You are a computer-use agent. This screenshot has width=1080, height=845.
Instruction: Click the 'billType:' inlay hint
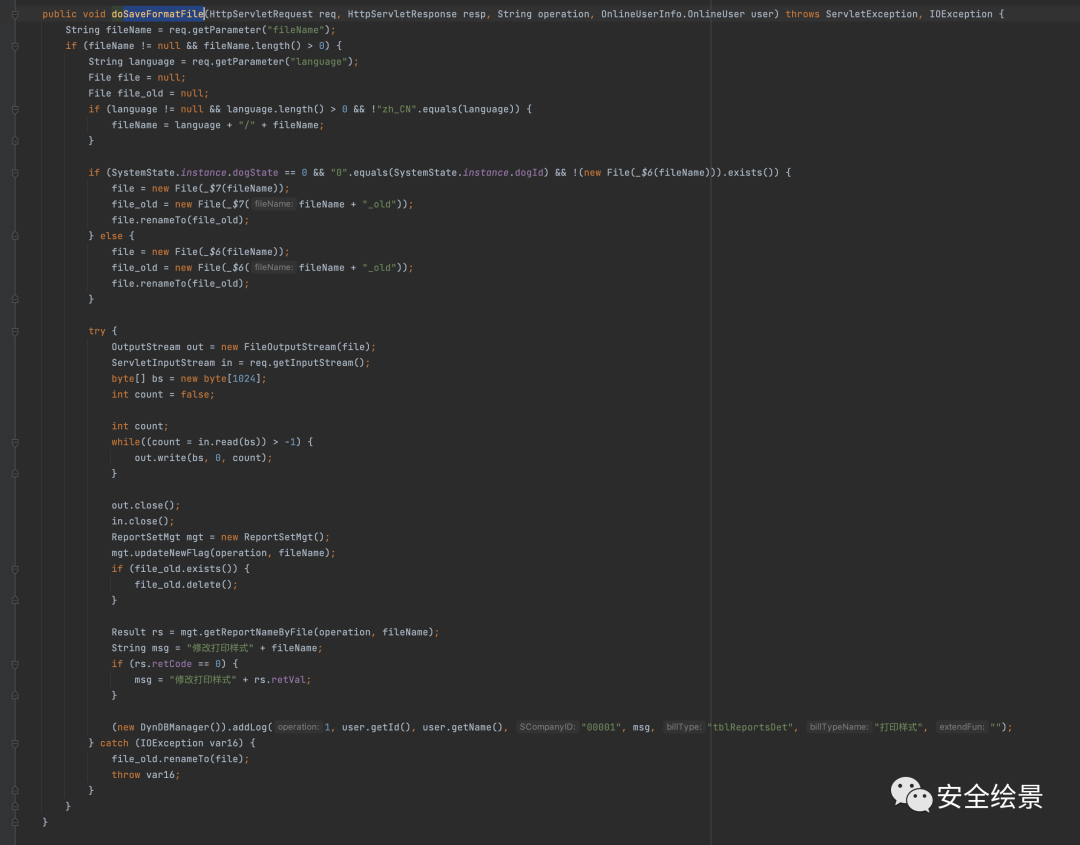(683, 727)
